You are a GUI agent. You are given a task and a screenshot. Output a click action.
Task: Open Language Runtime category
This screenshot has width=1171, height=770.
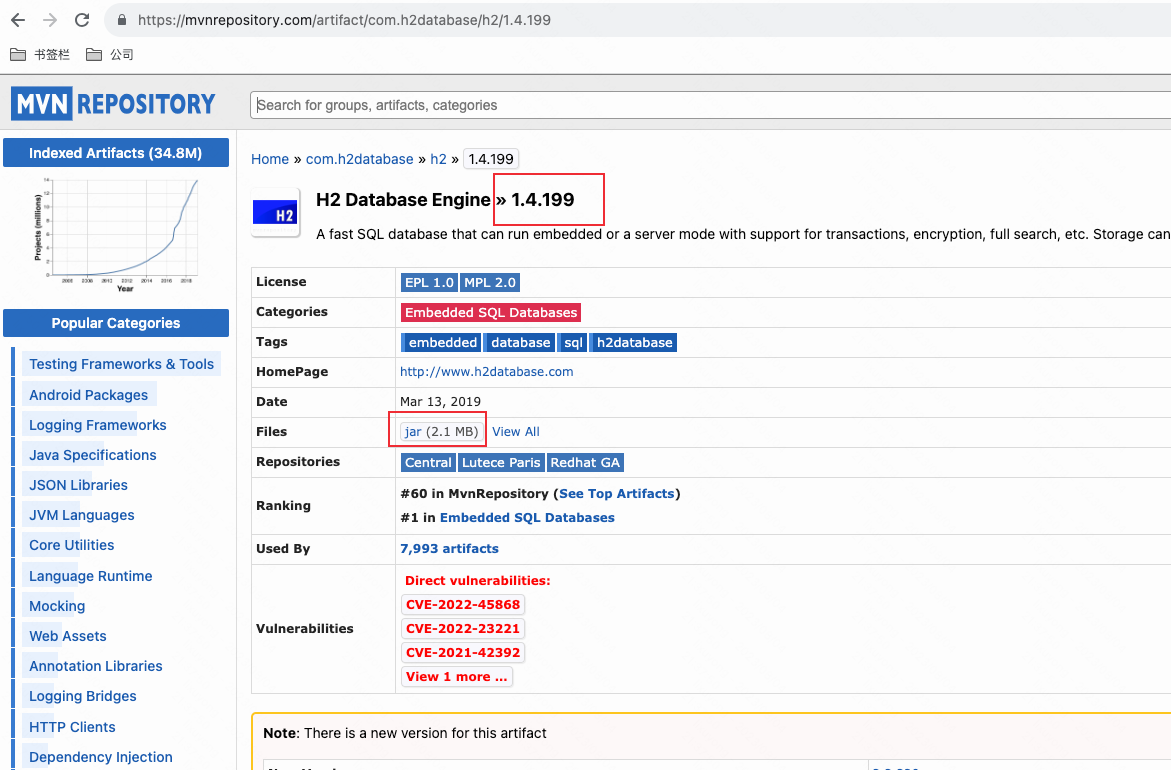tap(90, 577)
